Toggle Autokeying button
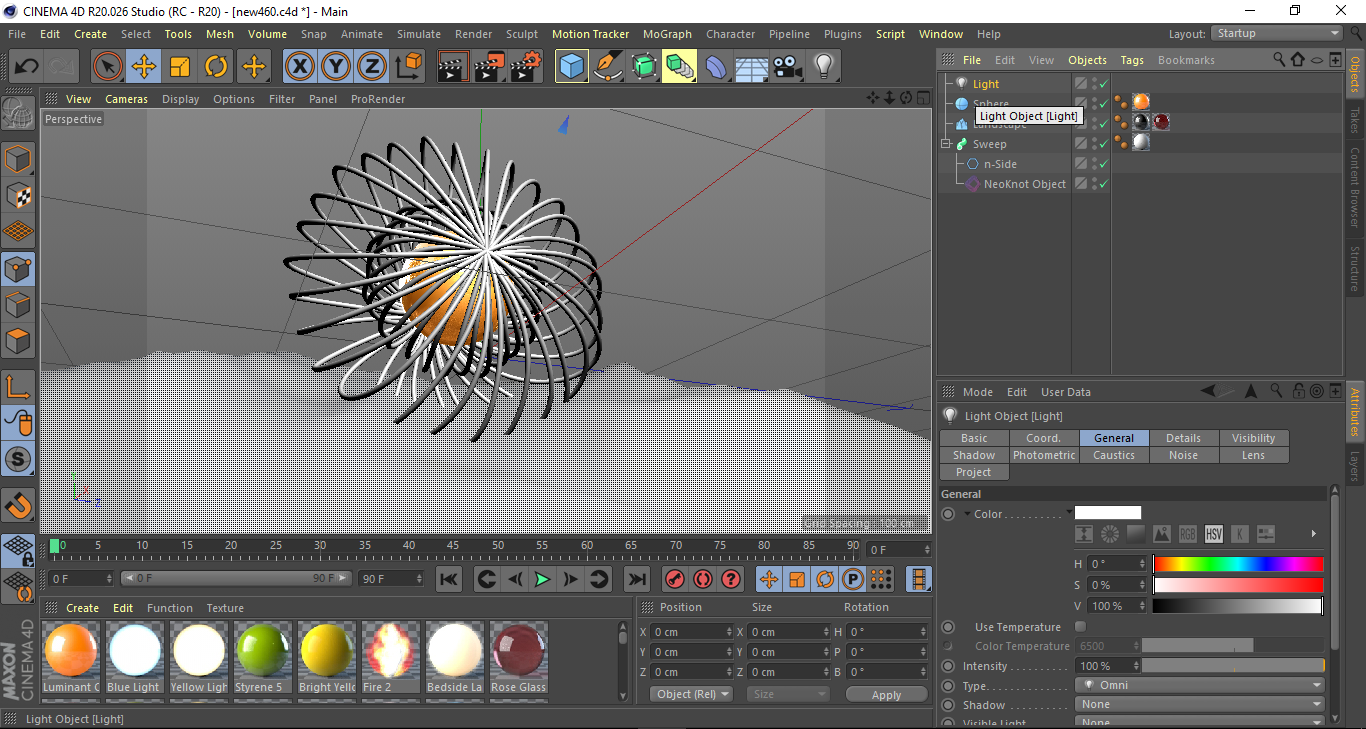 point(703,579)
